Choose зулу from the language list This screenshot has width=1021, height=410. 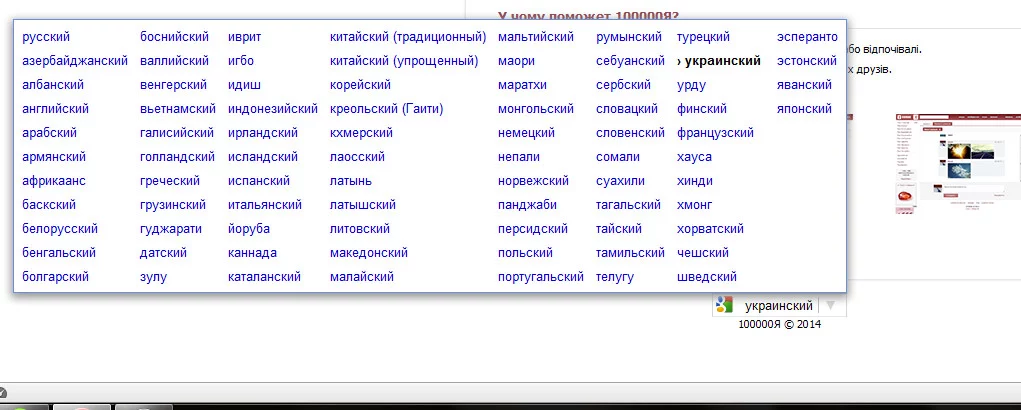point(154,277)
